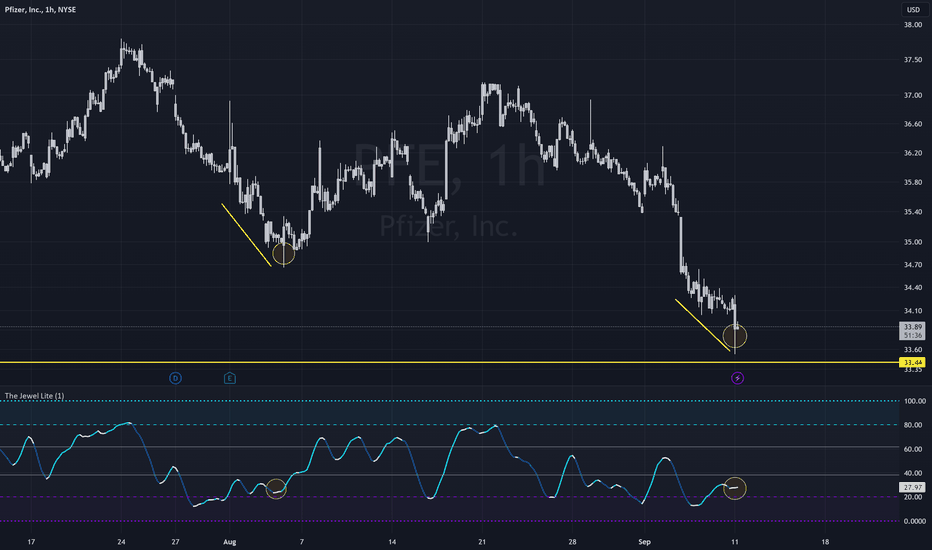Click the 36.20 price axis label

[913, 153]
